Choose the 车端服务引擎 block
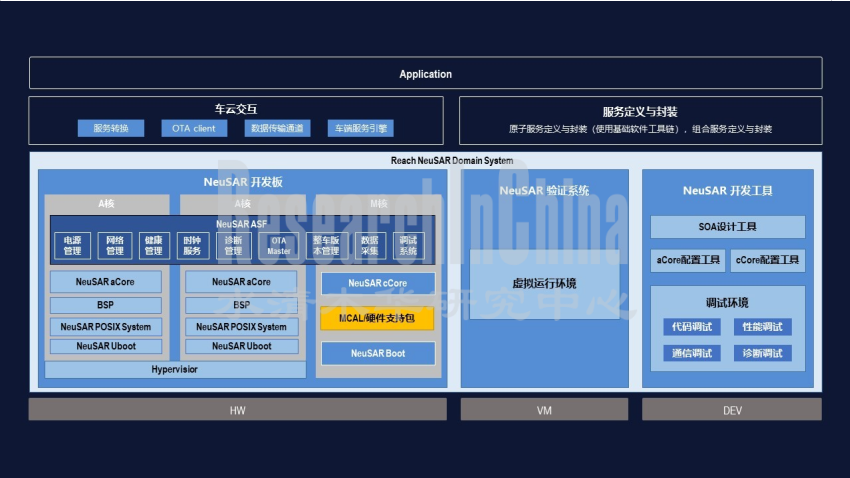Screen dimensions: 850x478 point(361,128)
